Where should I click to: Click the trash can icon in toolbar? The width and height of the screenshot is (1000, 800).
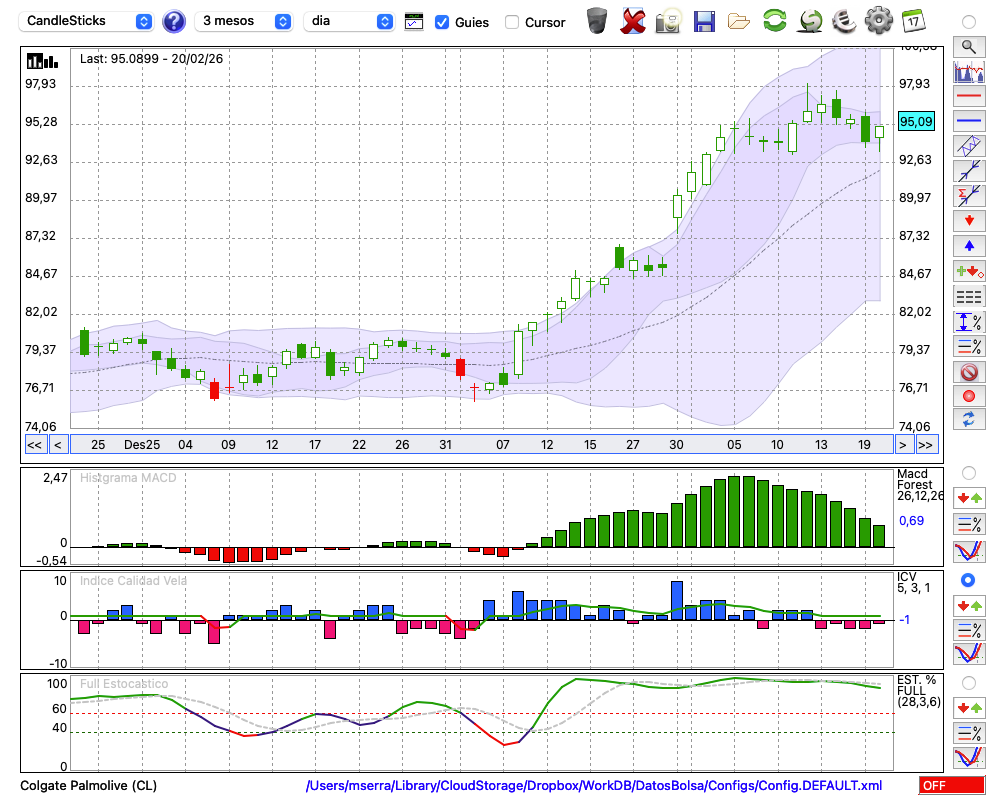pyautogui.click(x=597, y=21)
